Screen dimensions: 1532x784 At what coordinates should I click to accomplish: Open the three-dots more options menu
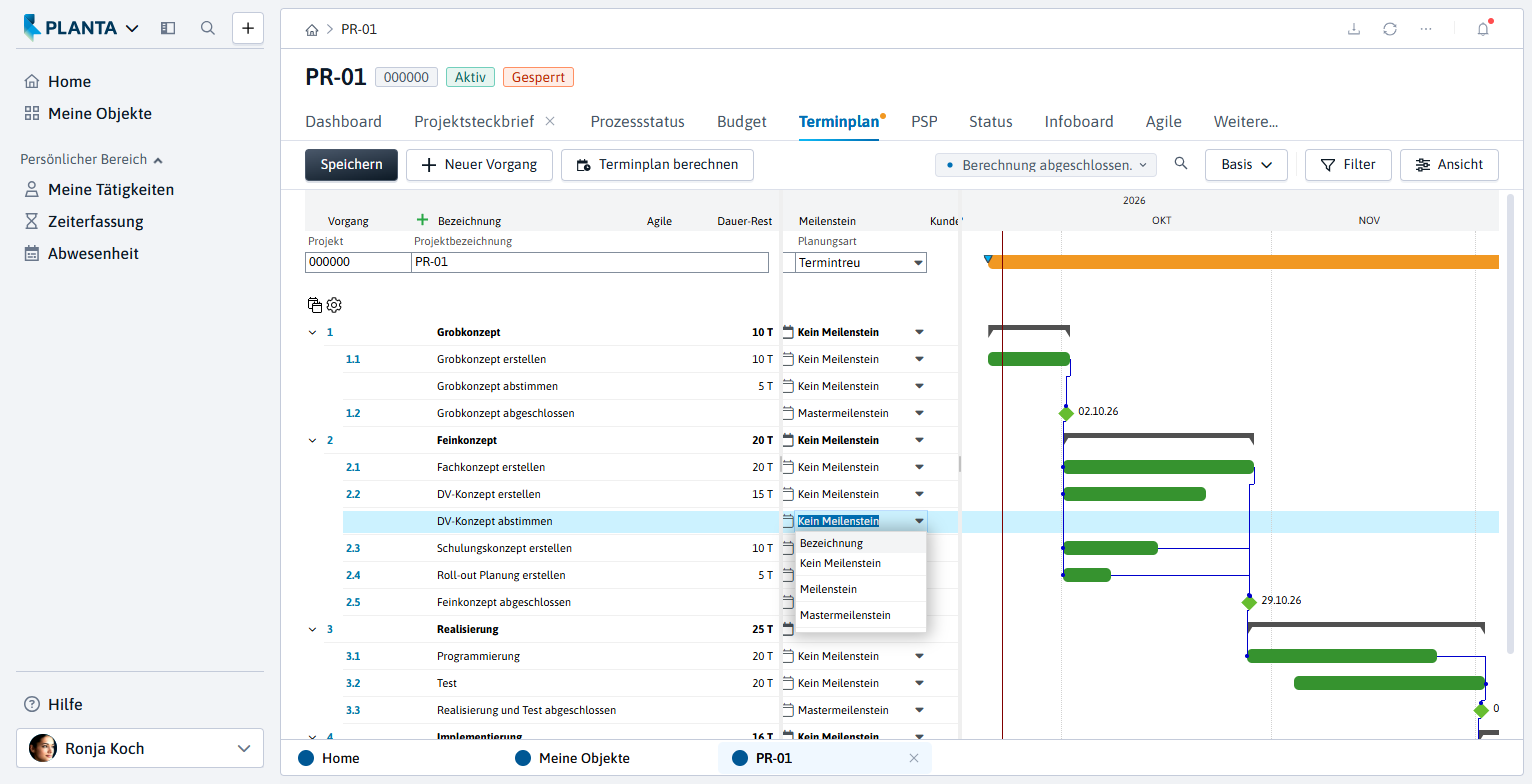[x=1426, y=29]
